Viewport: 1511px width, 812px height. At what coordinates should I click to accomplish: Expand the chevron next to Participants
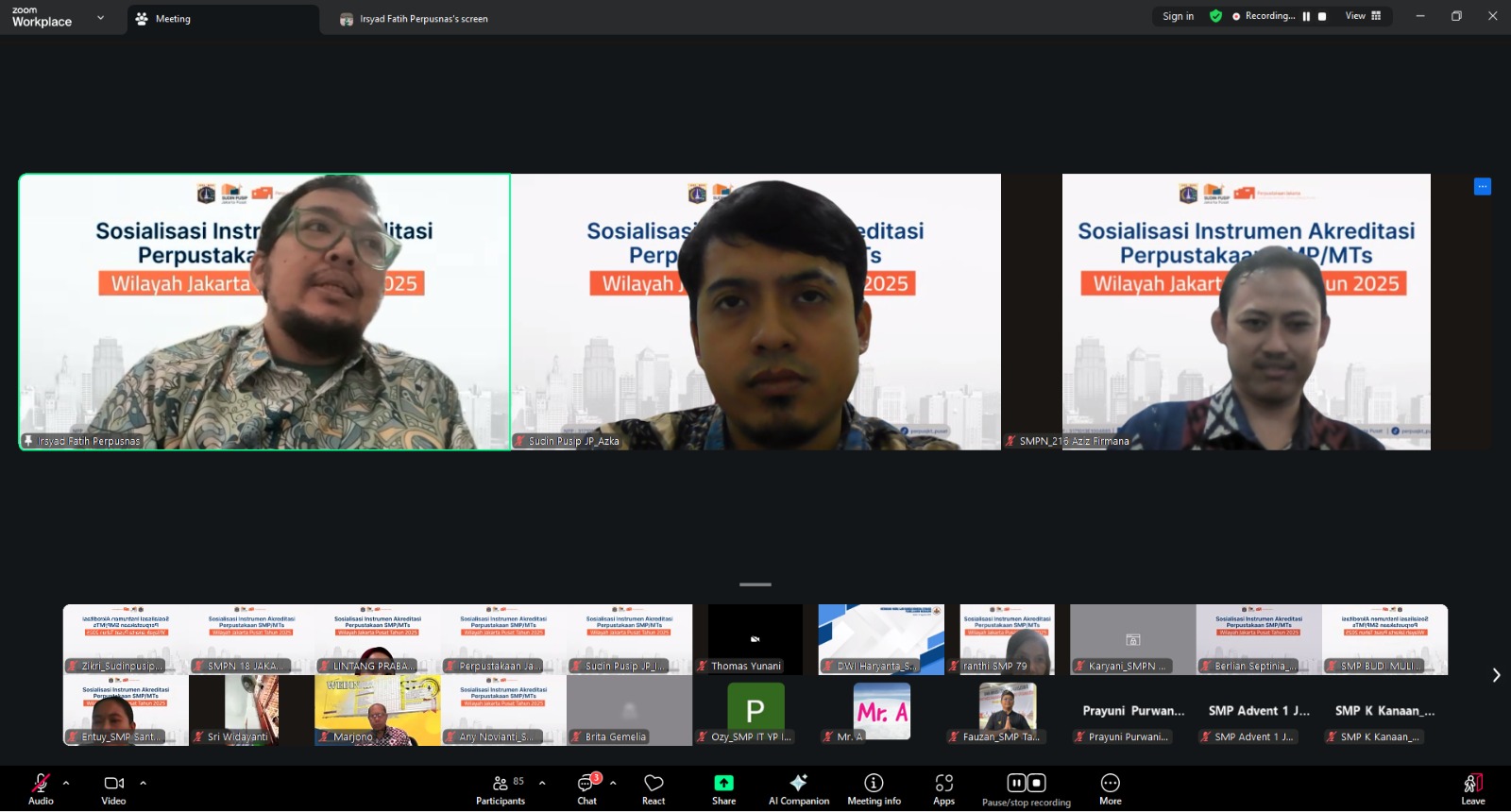[x=542, y=783]
